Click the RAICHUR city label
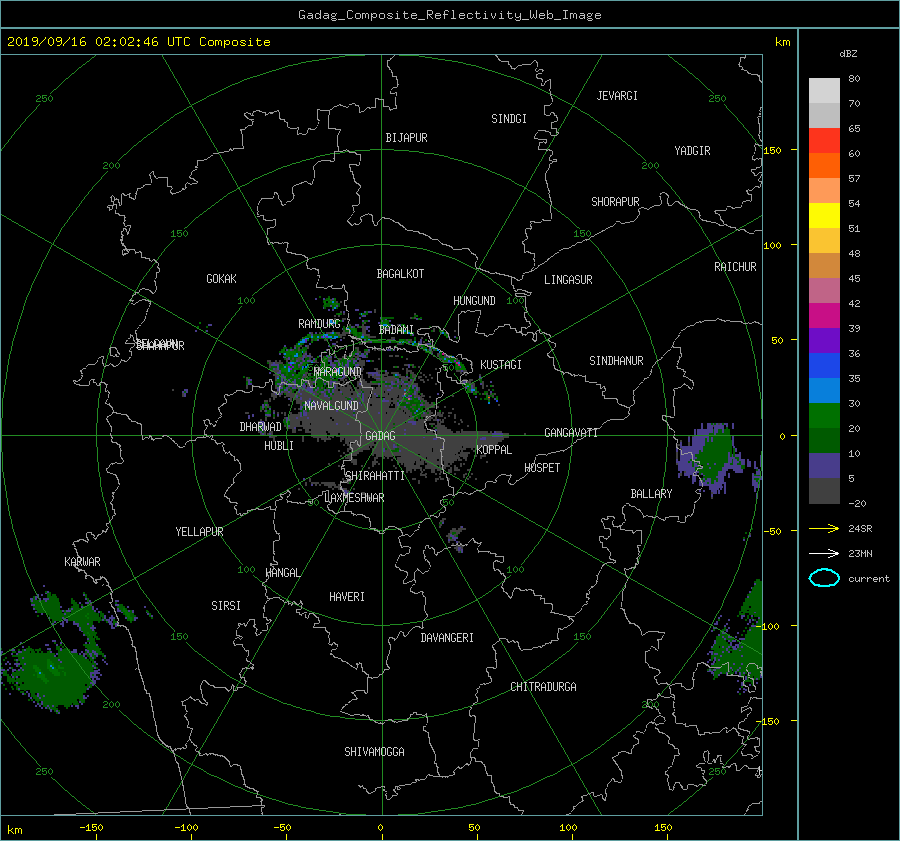Image resolution: width=900 pixels, height=841 pixels. coord(735,267)
